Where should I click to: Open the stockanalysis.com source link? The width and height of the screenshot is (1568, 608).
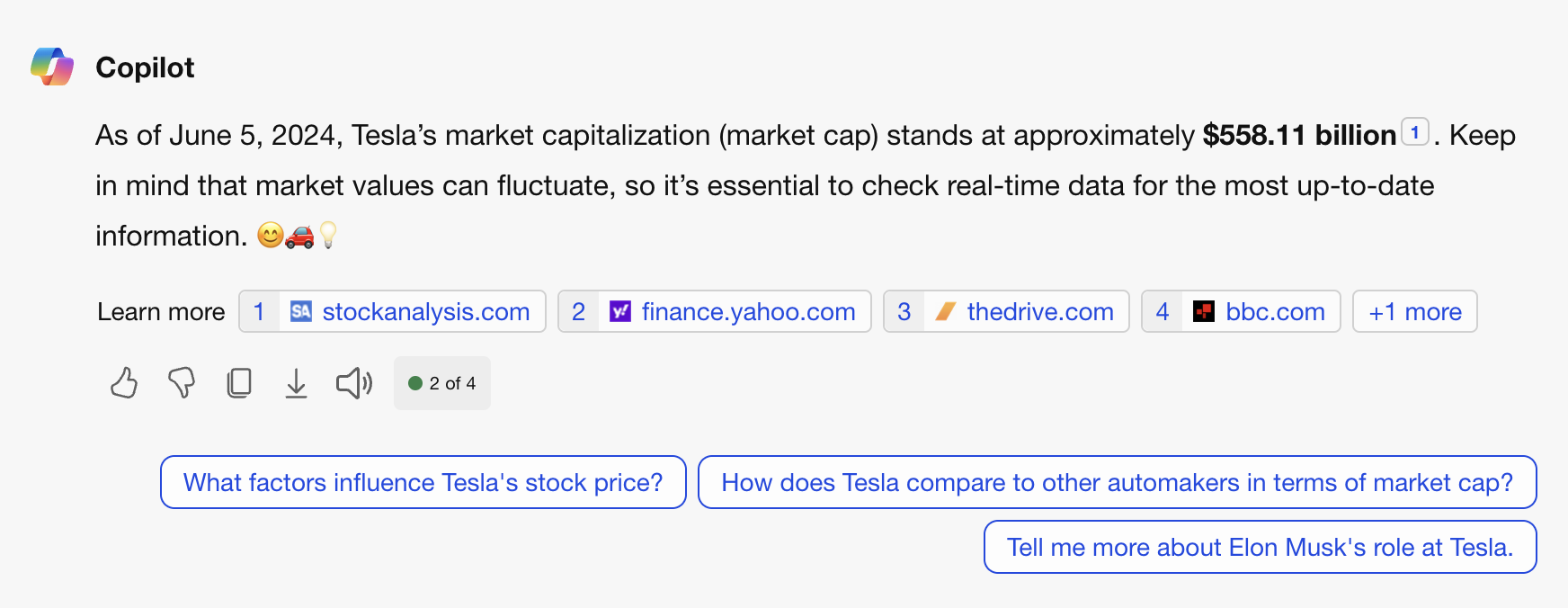click(425, 311)
